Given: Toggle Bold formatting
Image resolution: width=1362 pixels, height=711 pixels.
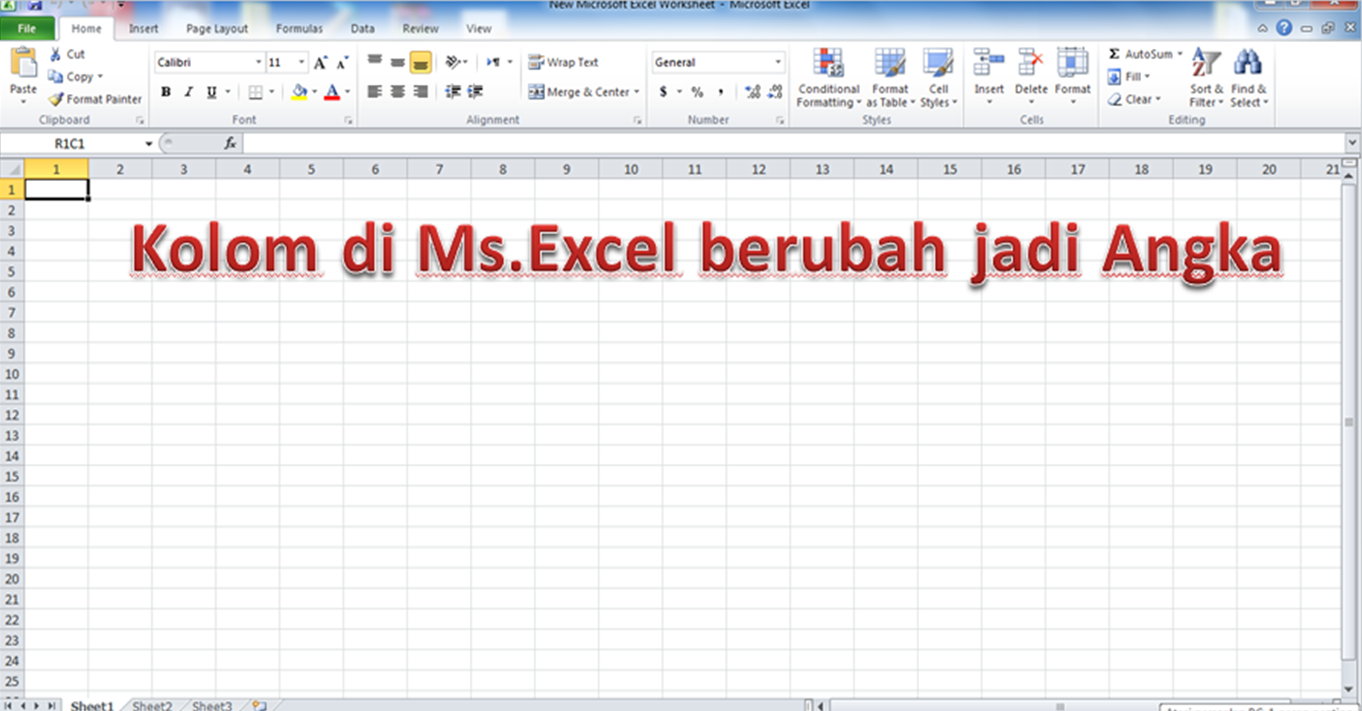Looking at the screenshot, I should [x=166, y=92].
